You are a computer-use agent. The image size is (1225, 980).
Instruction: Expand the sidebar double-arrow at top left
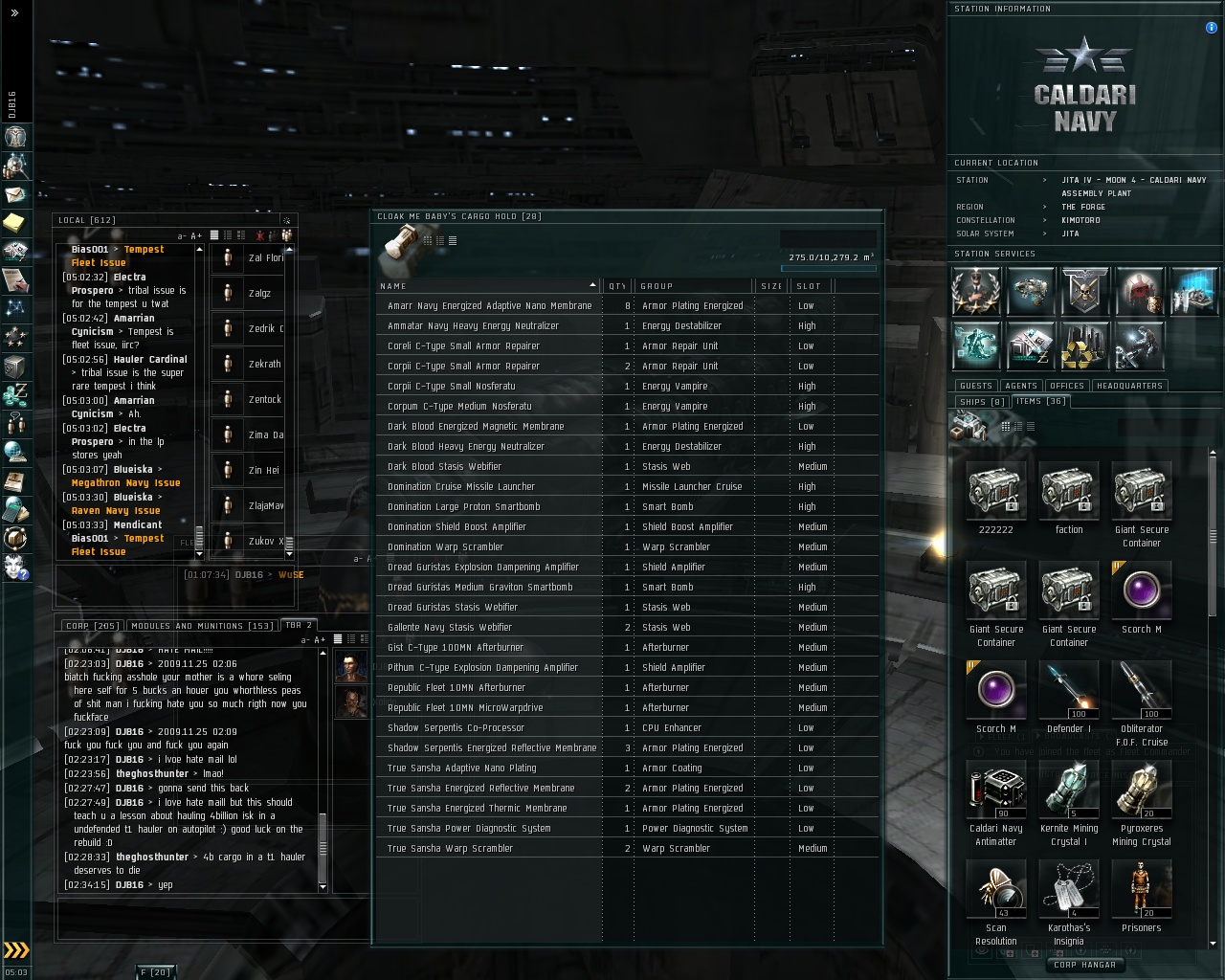pyautogui.click(x=14, y=13)
